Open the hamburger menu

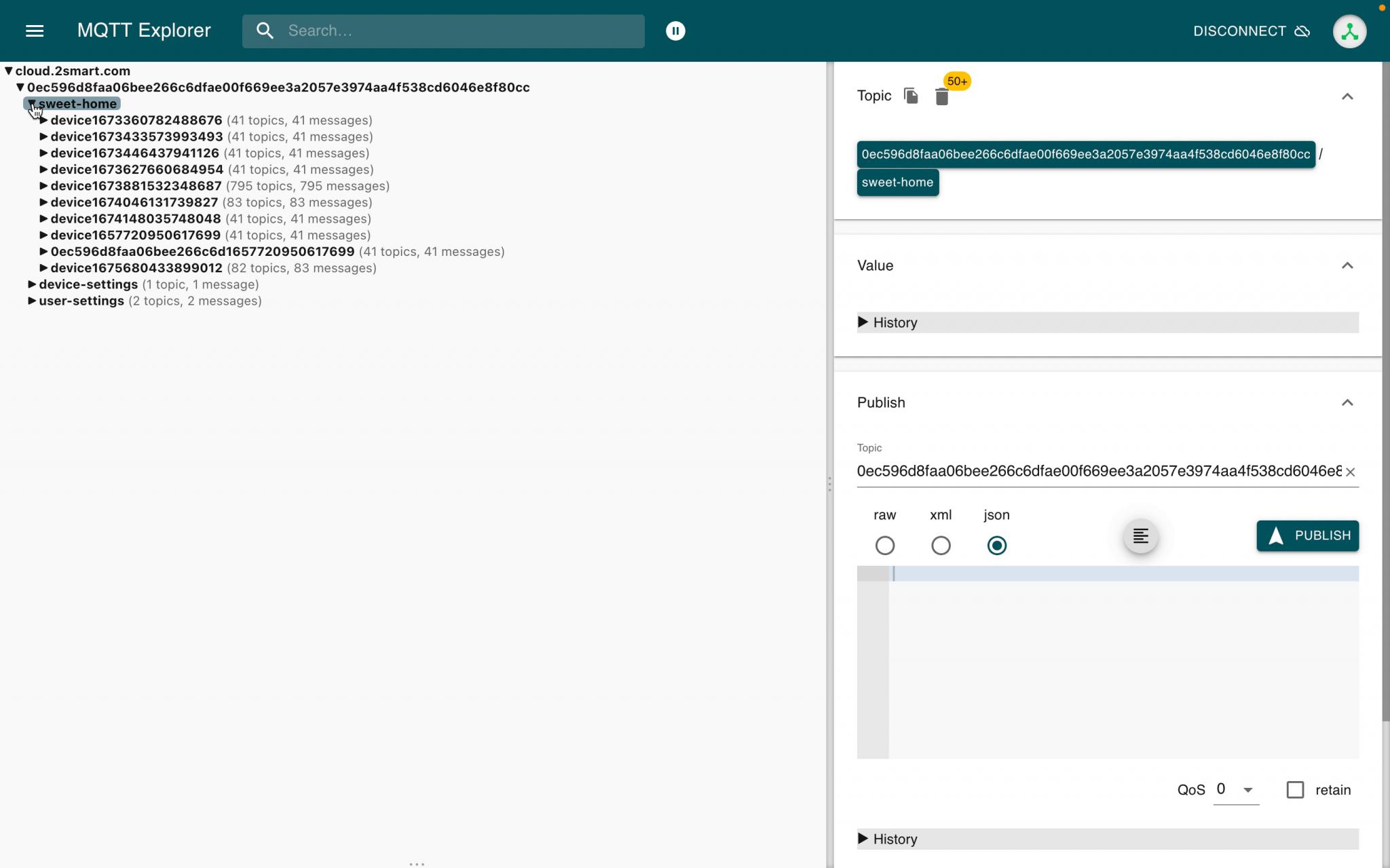(x=35, y=31)
